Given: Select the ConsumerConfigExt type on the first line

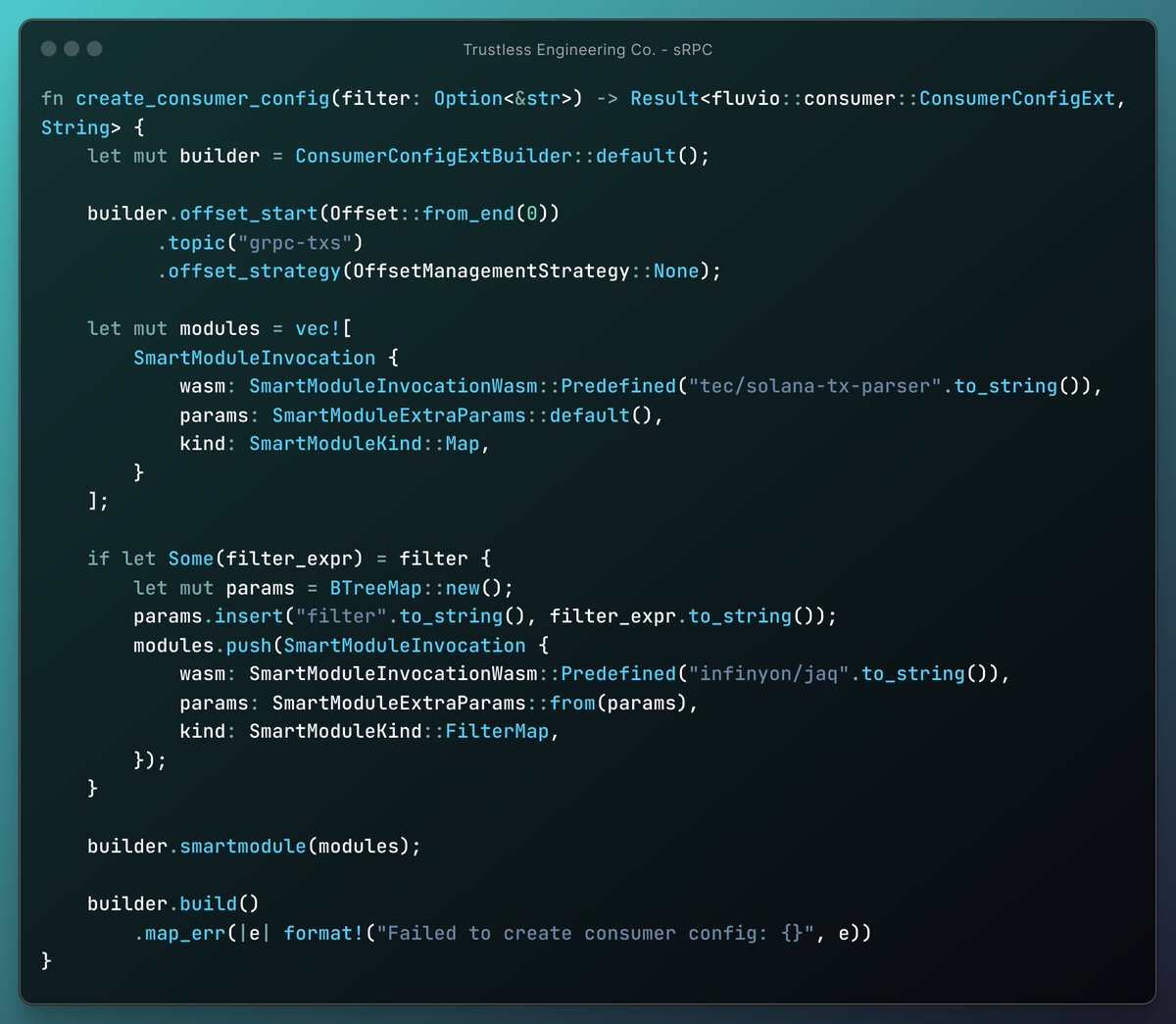Looking at the screenshot, I should tap(1017, 98).
